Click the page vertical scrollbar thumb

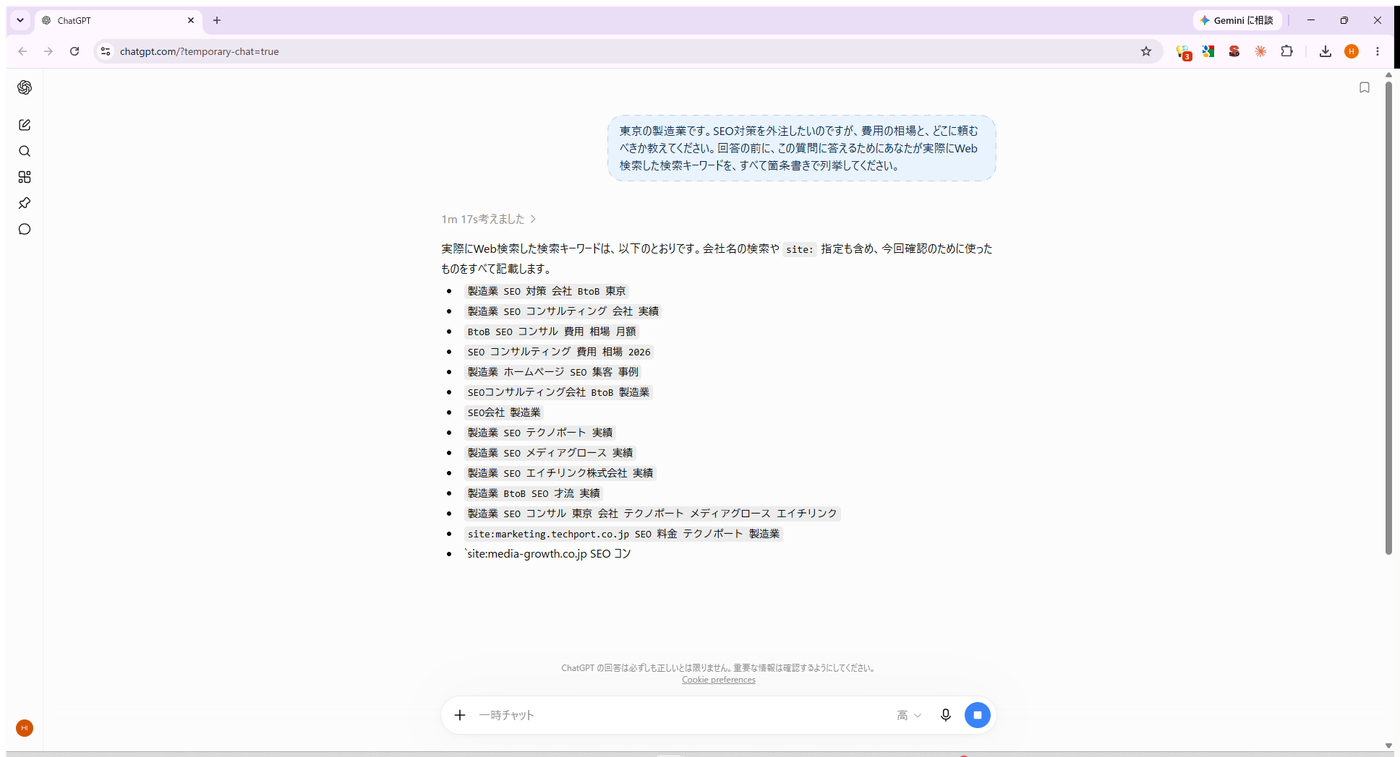coord(1388,316)
